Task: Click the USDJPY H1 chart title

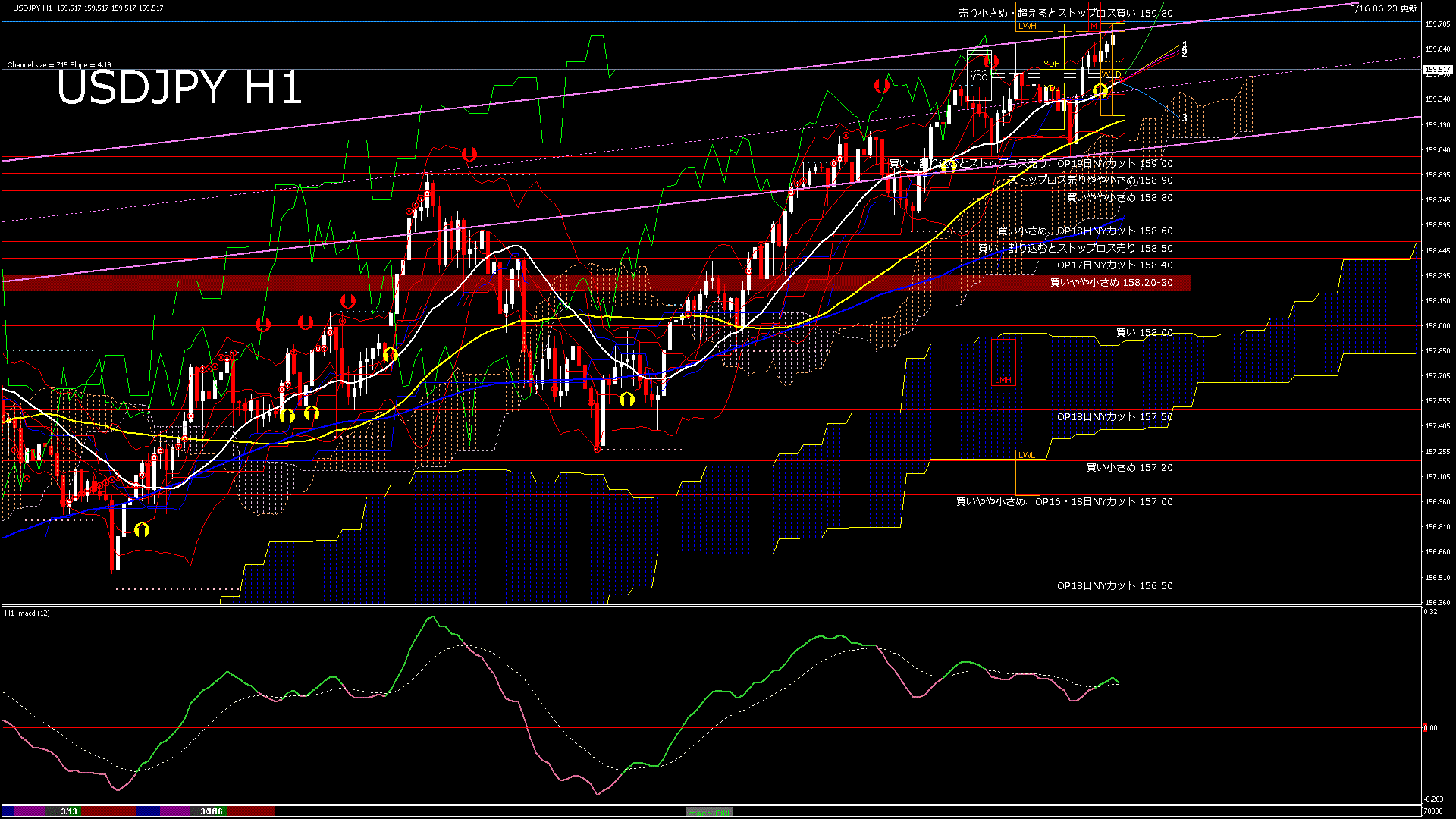Action: tap(179, 88)
